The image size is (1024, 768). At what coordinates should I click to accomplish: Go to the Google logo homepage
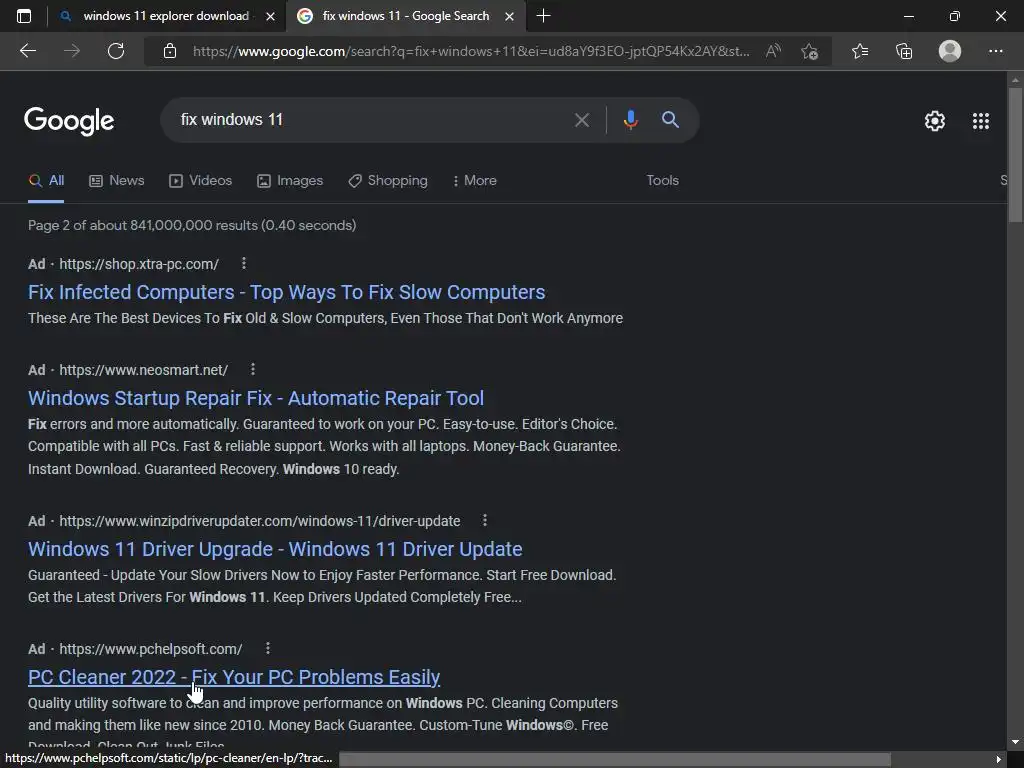pos(69,121)
